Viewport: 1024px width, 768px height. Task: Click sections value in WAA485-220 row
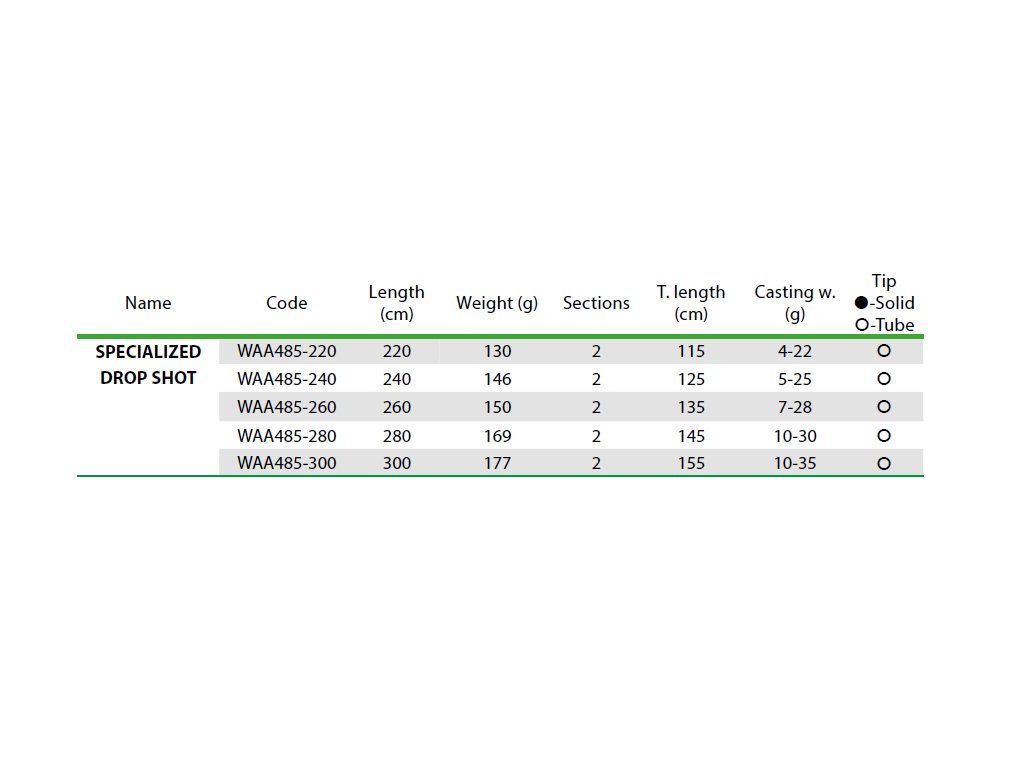click(x=596, y=351)
